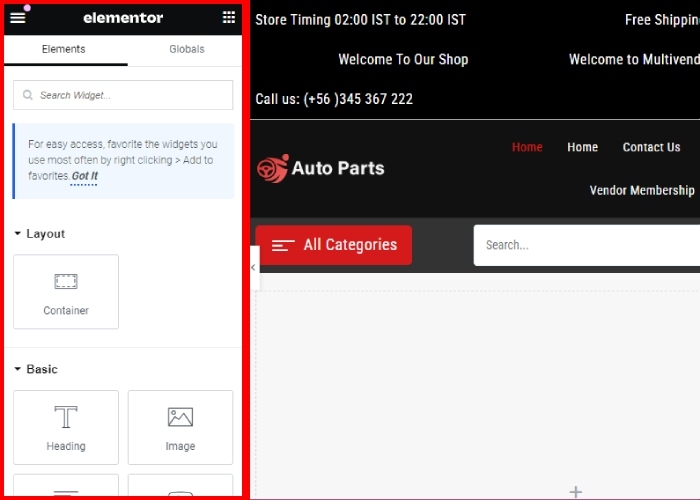Open the Contact Us menu link
700x500 pixels.
pyautogui.click(x=651, y=147)
